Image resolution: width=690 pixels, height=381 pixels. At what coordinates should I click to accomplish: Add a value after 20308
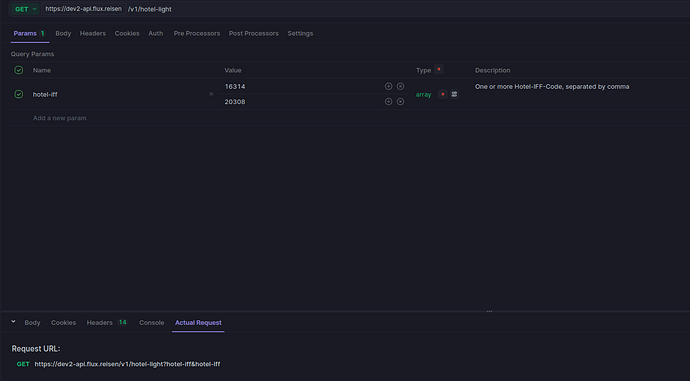[x=388, y=102]
